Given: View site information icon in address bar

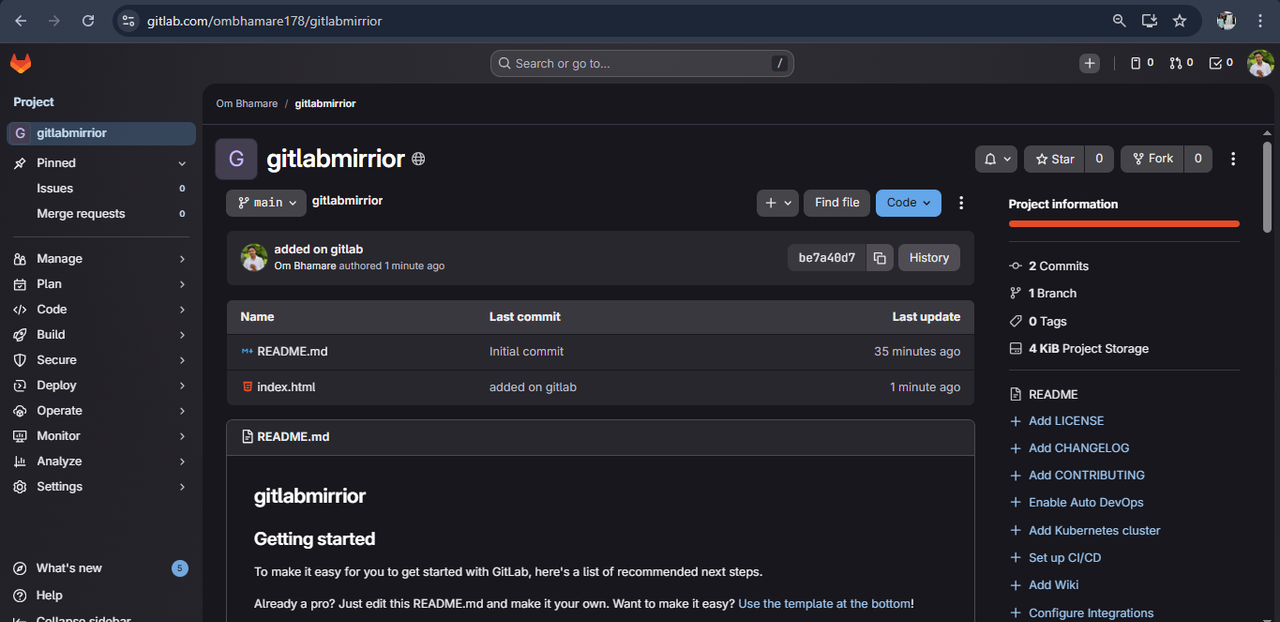Looking at the screenshot, I should pyautogui.click(x=127, y=20).
